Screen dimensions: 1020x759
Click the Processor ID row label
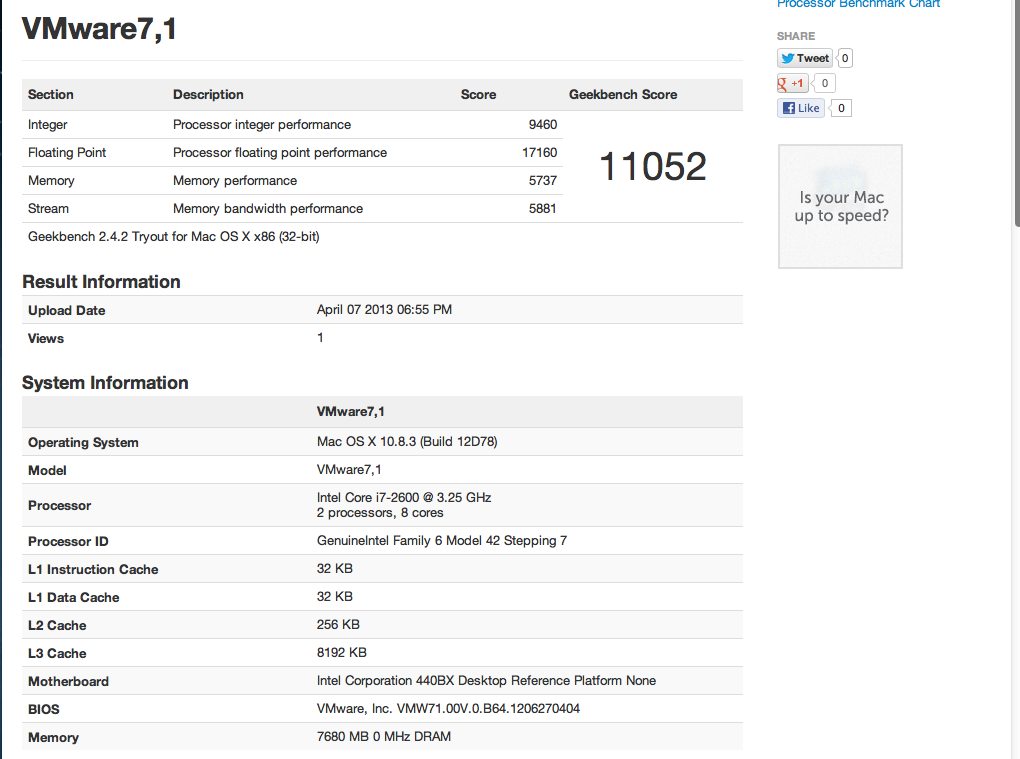68,541
